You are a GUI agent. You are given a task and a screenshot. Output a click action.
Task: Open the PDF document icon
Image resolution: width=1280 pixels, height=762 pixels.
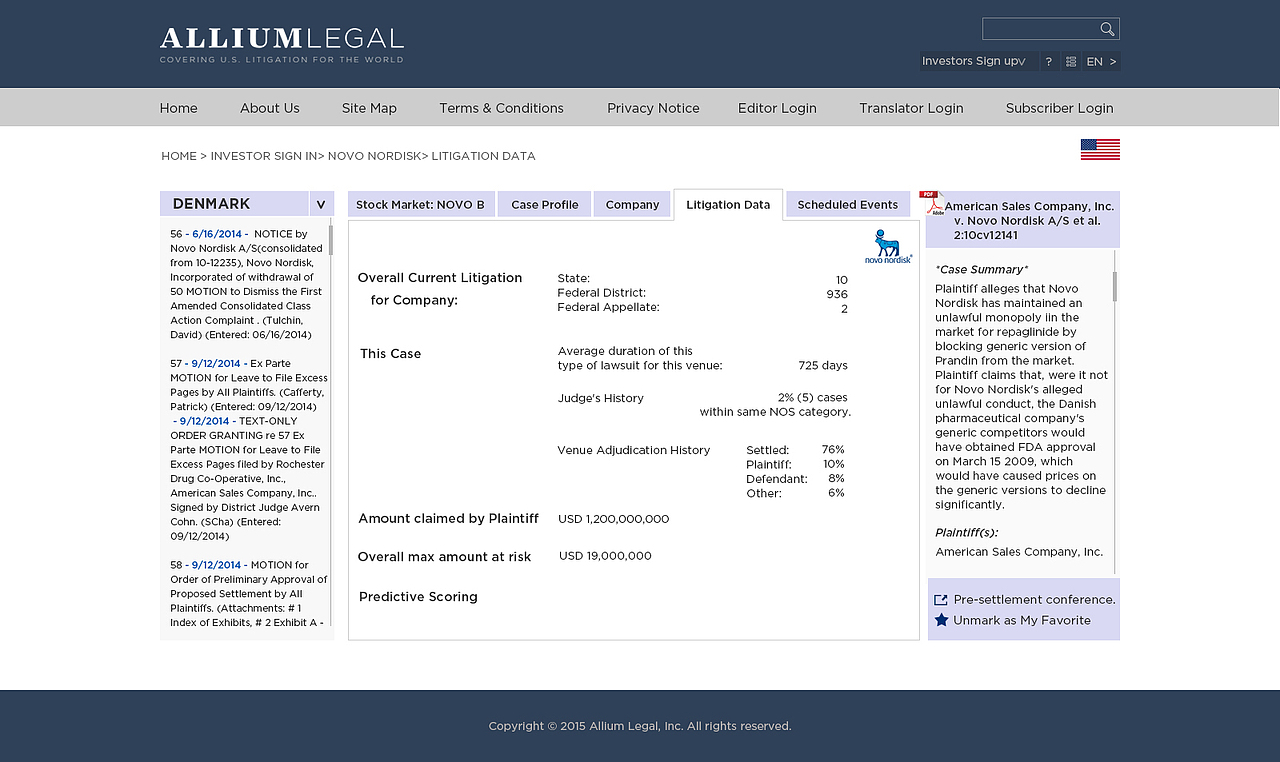point(932,203)
